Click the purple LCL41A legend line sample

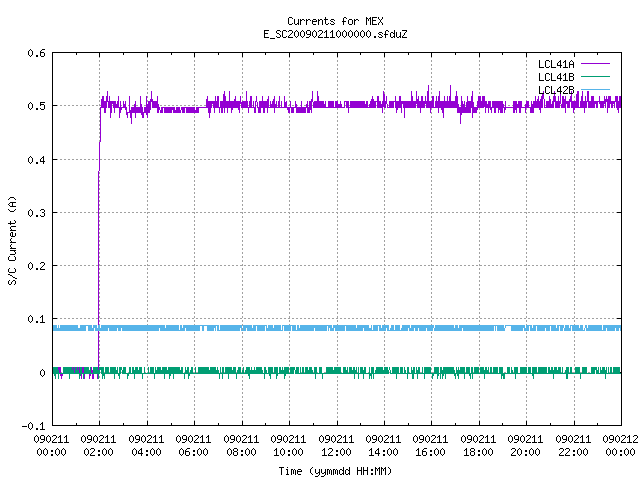(x=595, y=64)
